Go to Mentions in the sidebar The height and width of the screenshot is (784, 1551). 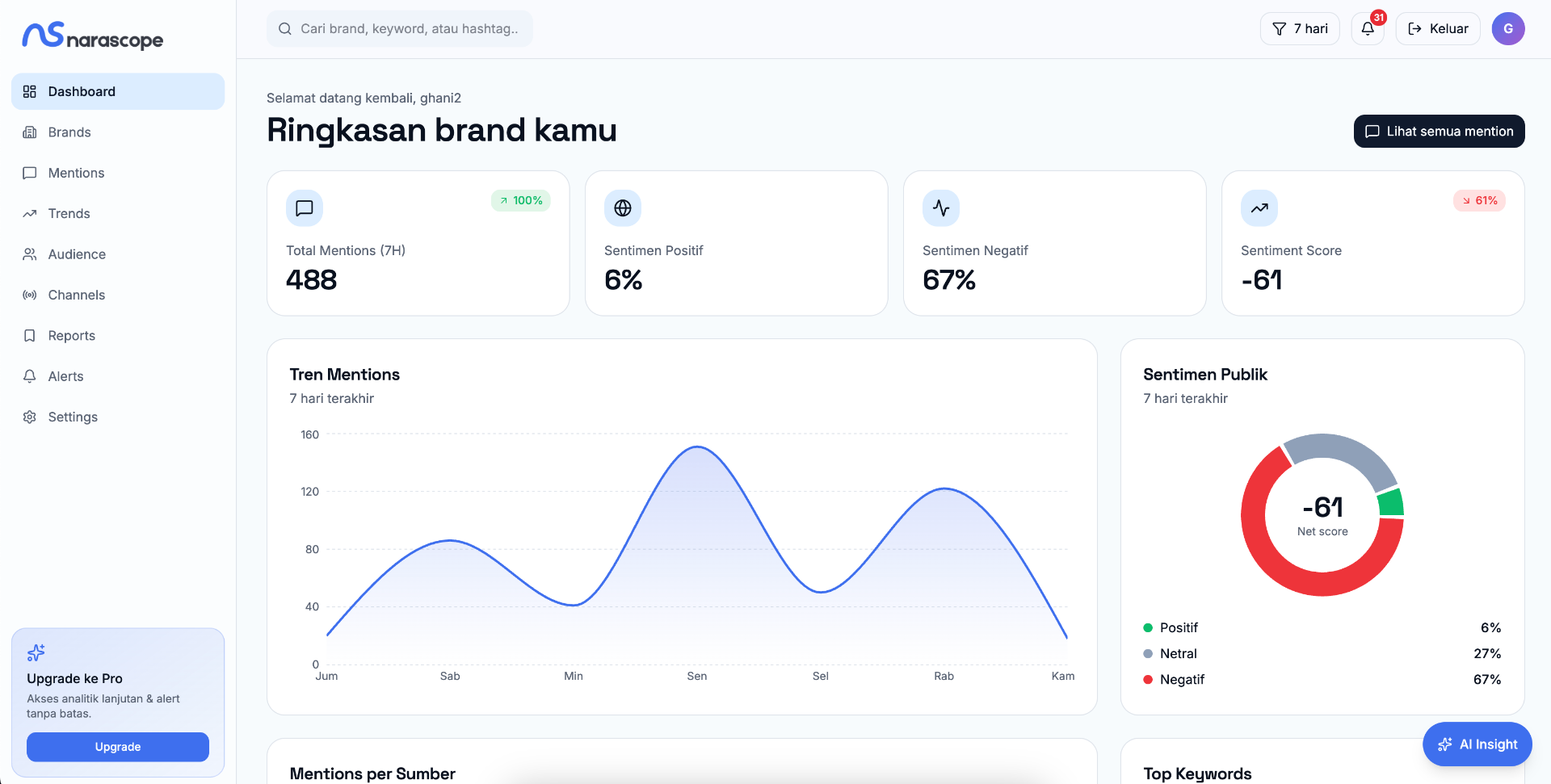[x=118, y=173]
